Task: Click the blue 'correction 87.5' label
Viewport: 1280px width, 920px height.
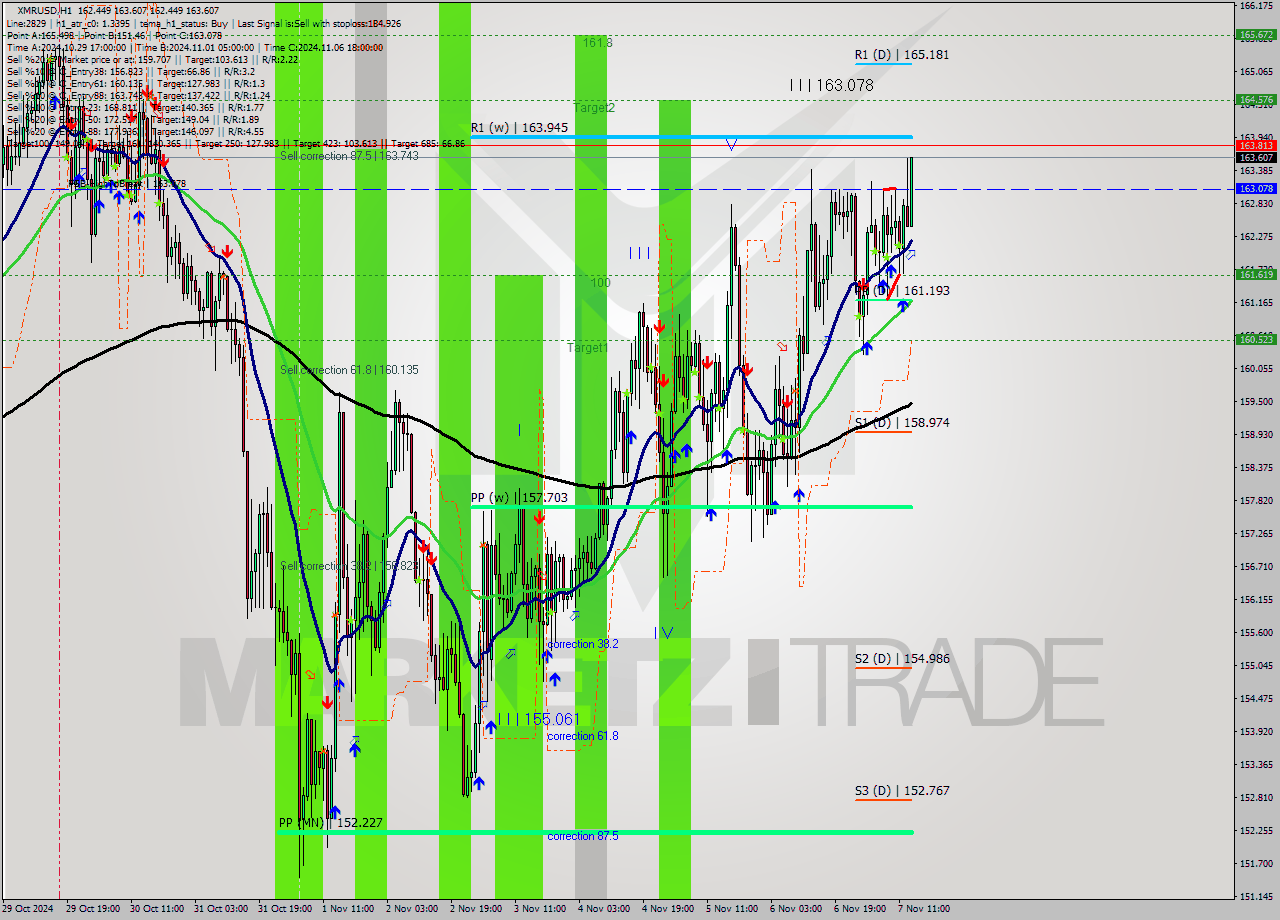Action: click(583, 836)
